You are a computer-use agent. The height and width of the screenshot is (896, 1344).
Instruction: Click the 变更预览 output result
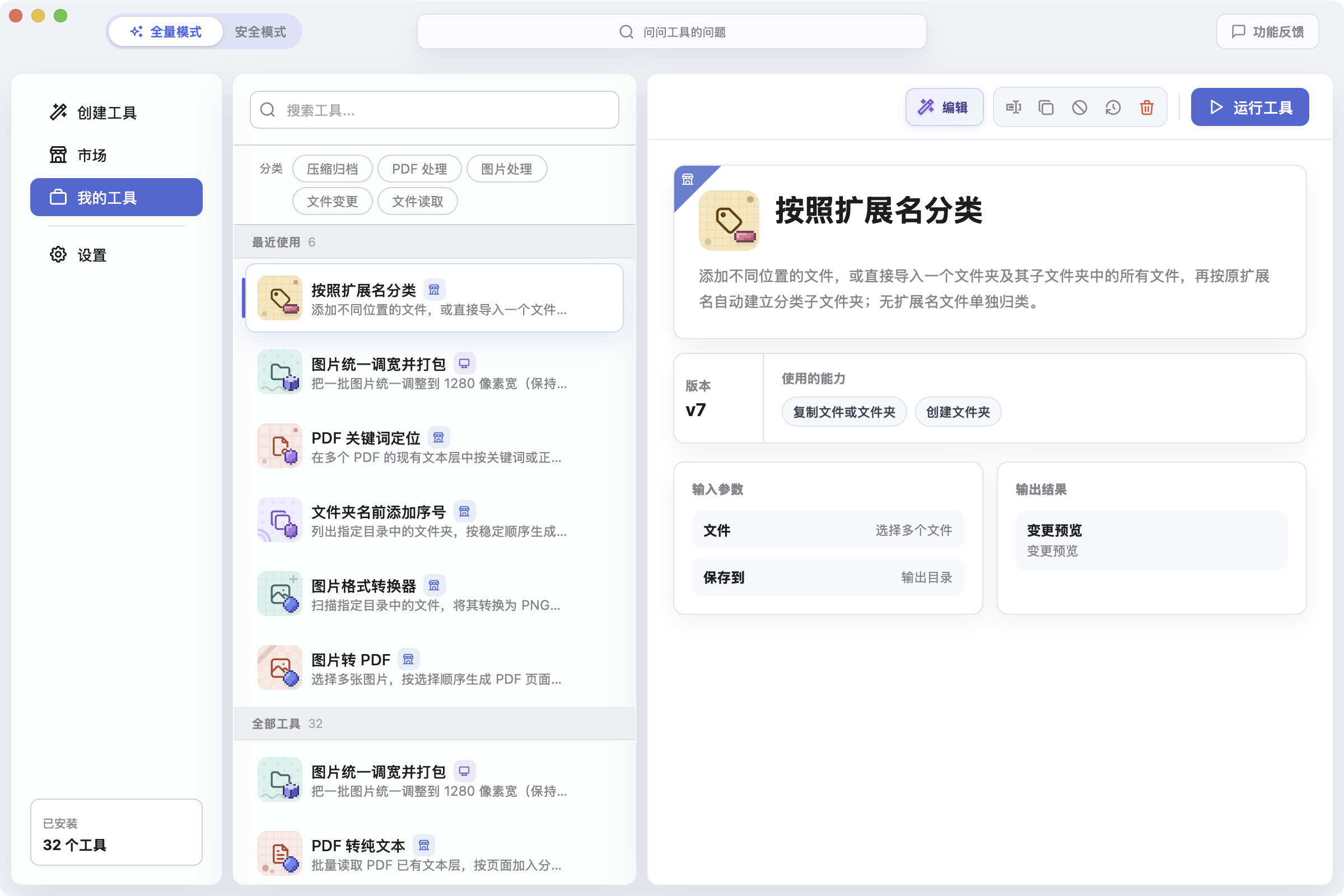(x=1151, y=540)
